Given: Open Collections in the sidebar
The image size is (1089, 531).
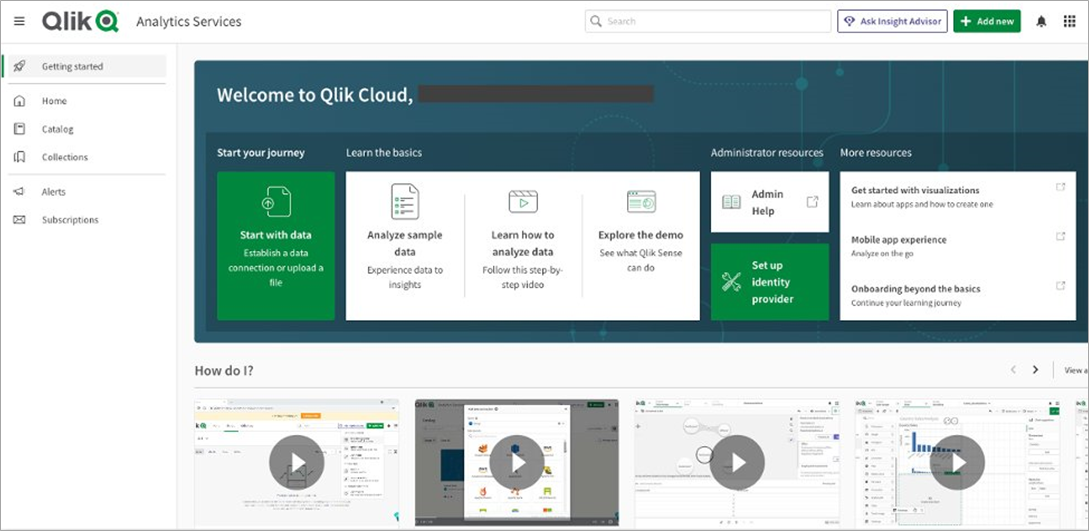Looking at the screenshot, I should pyautogui.click(x=85, y=157).
